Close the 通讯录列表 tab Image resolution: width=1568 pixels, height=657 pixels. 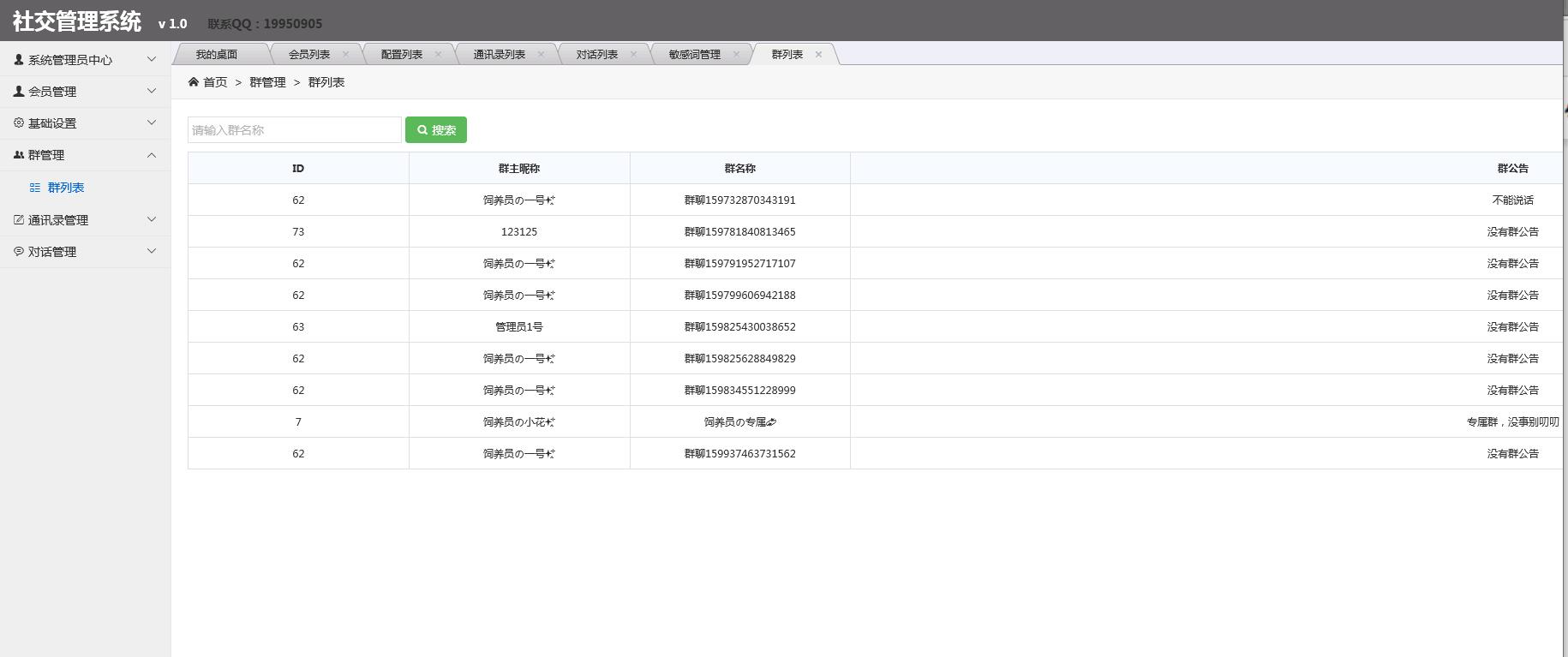point(542,54)
